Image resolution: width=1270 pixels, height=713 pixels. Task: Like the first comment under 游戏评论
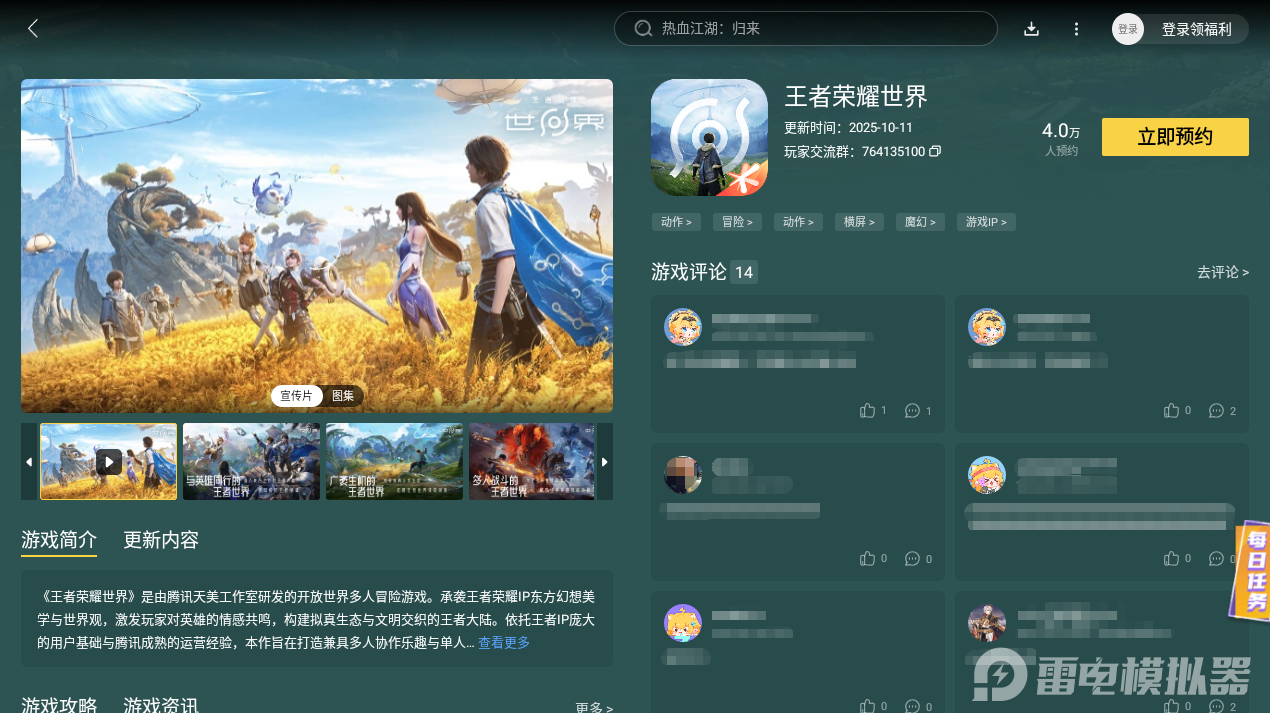[x=867, y=410]
